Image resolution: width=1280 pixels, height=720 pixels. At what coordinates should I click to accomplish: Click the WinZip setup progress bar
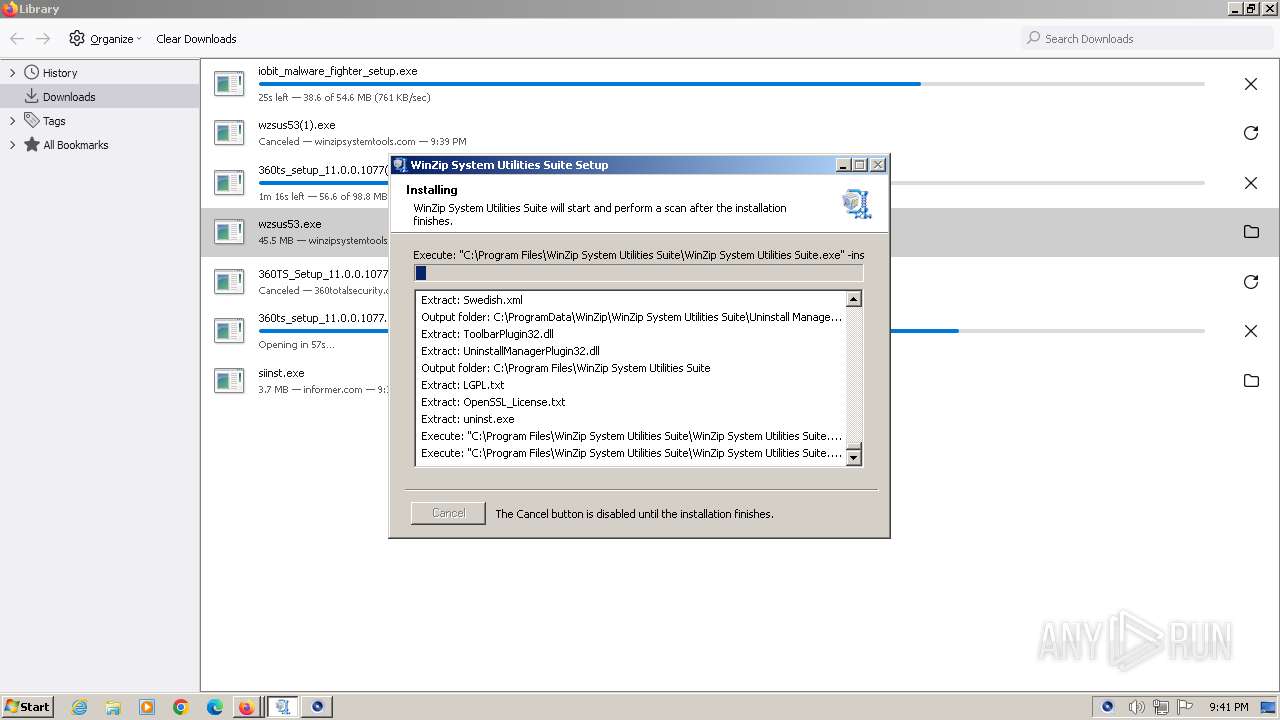tap(638, 273)
